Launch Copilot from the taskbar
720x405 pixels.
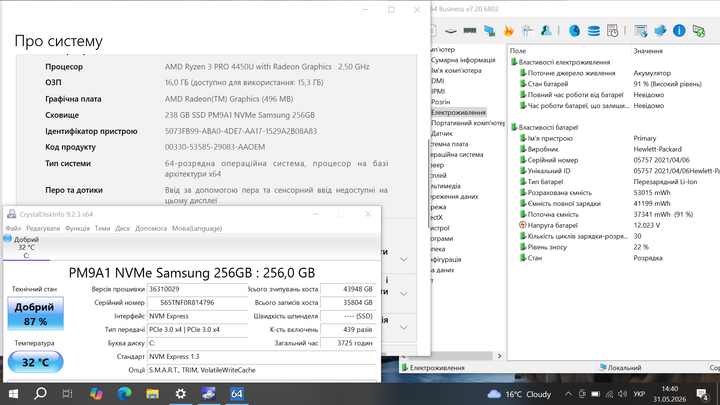click(x=96, y=394)
